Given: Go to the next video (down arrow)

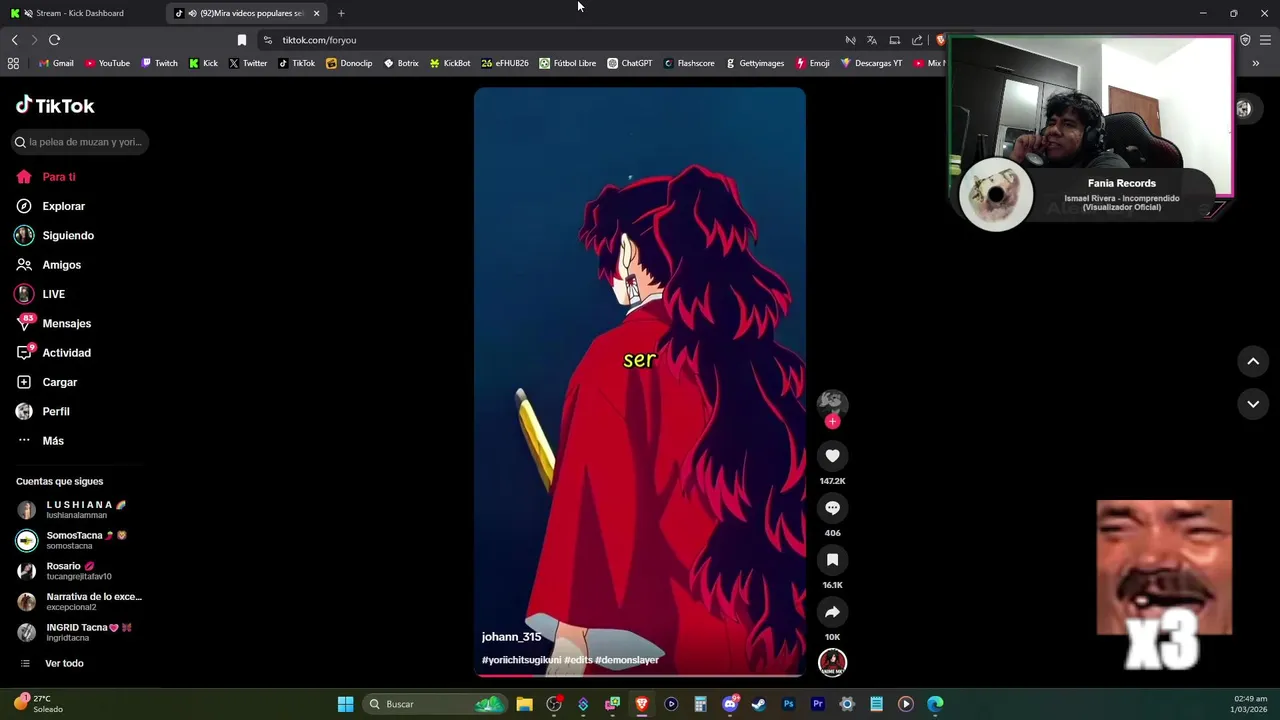Looking at the screenshot, I should point(1253,404).
